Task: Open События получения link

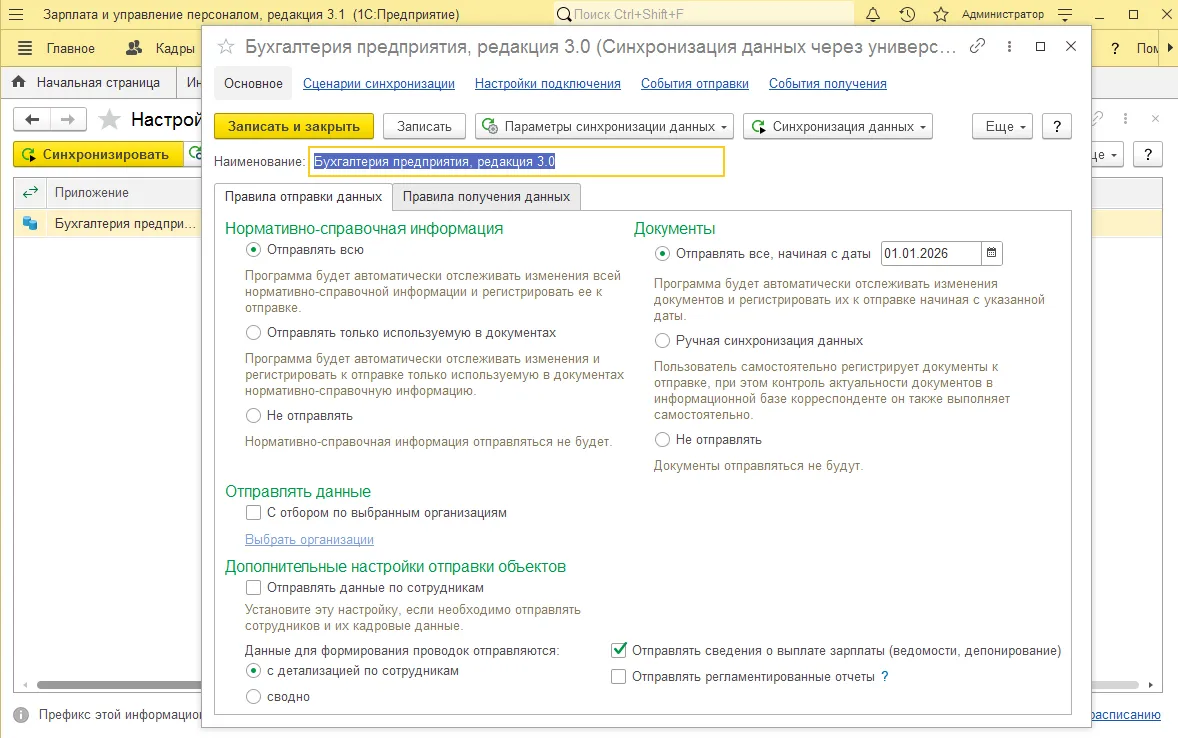Action: [828, 83]
